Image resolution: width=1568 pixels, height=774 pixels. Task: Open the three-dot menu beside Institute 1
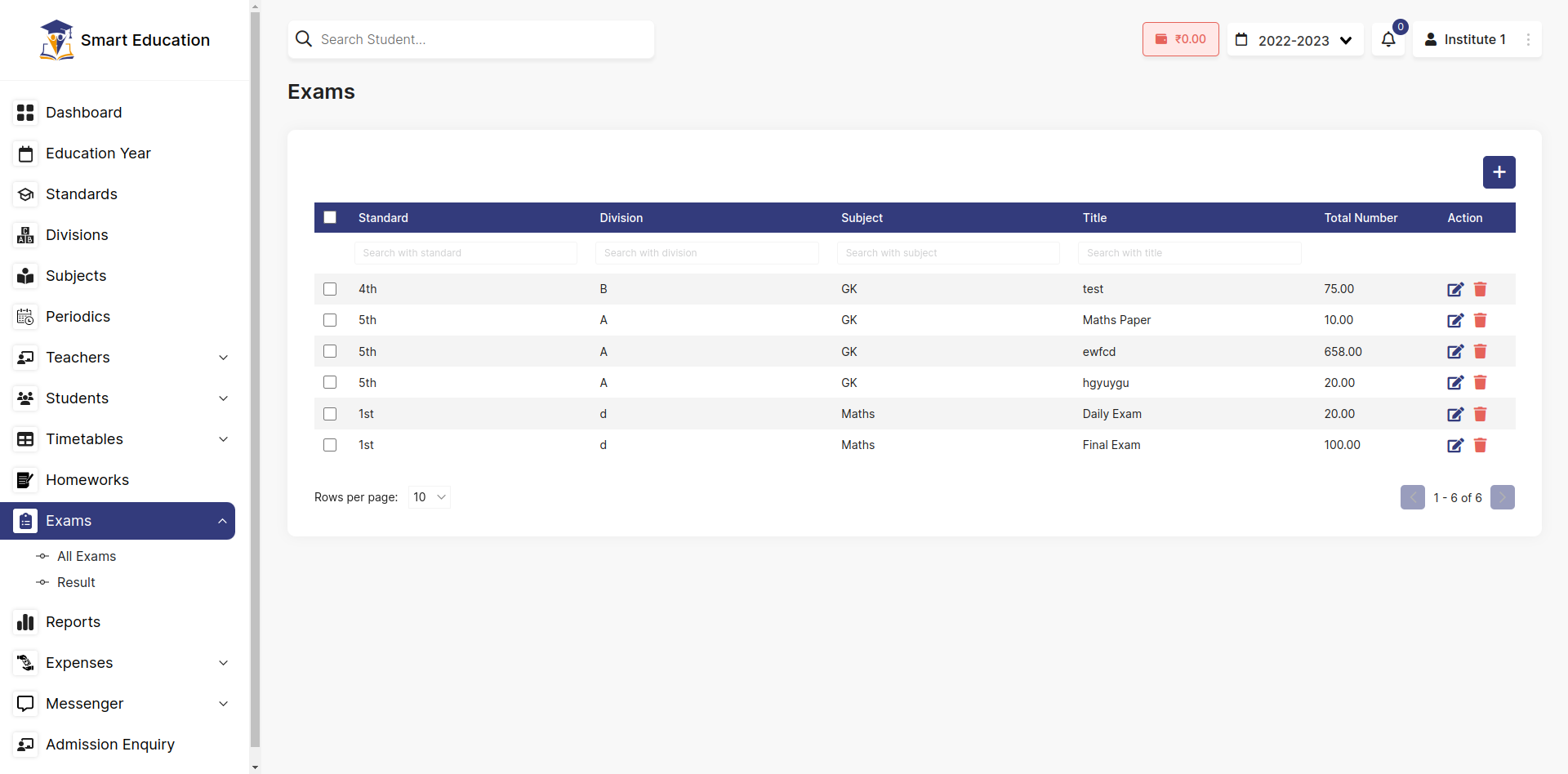pyautogui.click(x=1529, y=39)
